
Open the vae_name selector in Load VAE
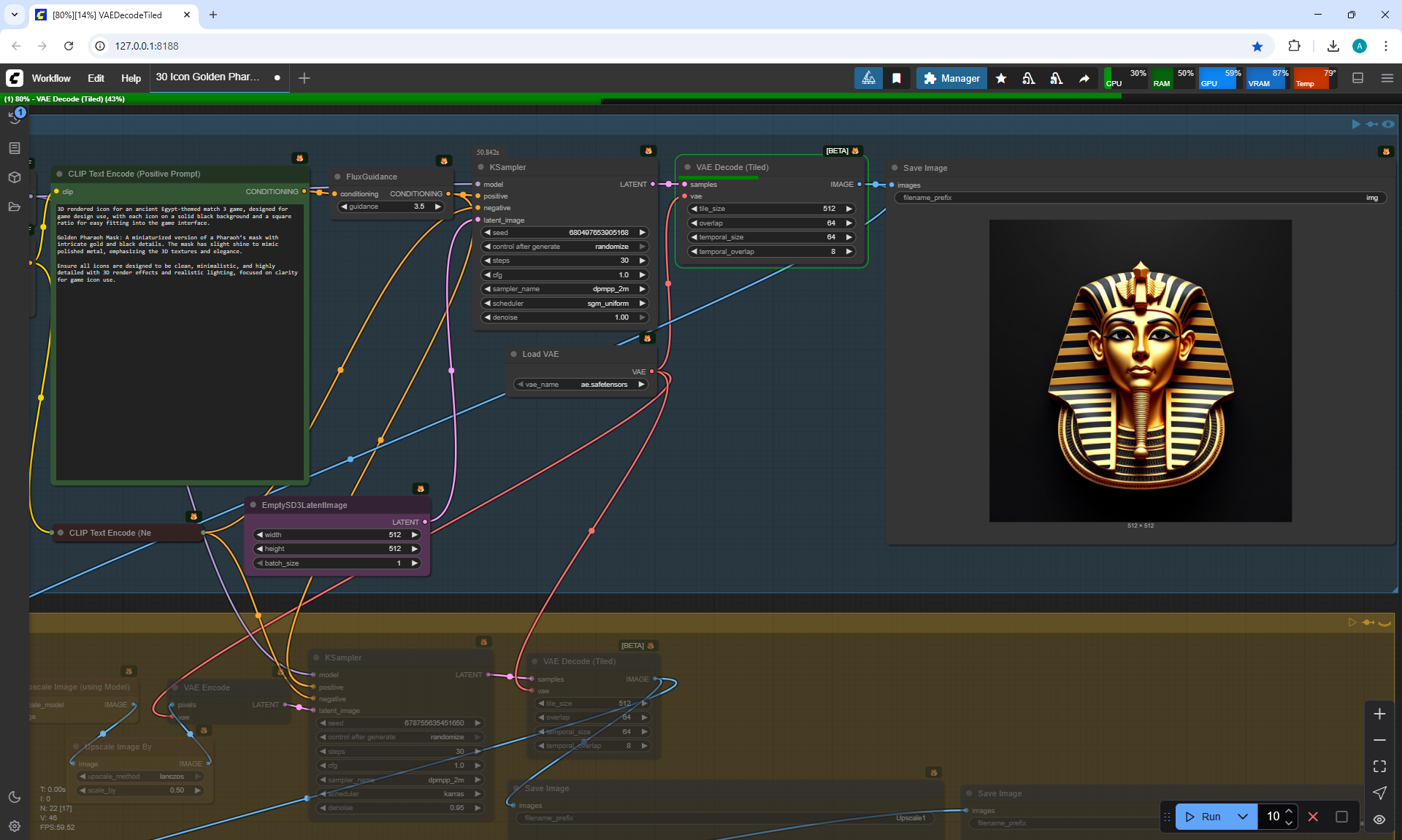581,385
